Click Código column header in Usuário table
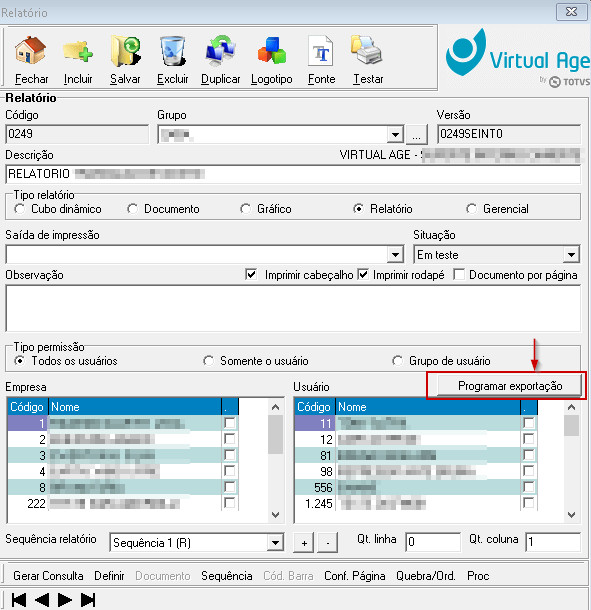Screen dimensions: 591x610 (314, 407)
